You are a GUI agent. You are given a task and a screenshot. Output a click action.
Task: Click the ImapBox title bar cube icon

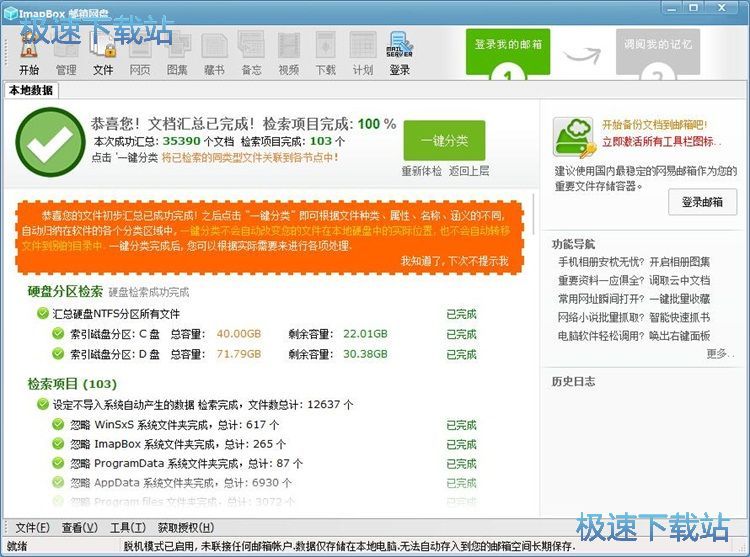tap(10, 13)
